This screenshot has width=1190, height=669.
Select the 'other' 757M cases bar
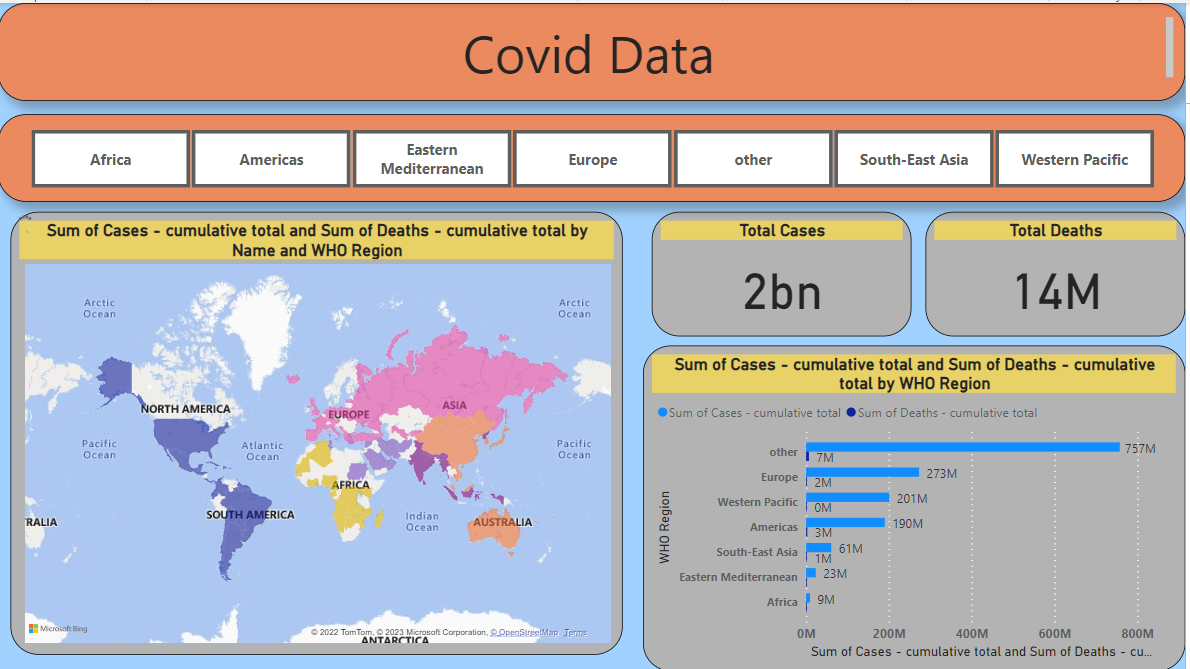pos(962,448)
